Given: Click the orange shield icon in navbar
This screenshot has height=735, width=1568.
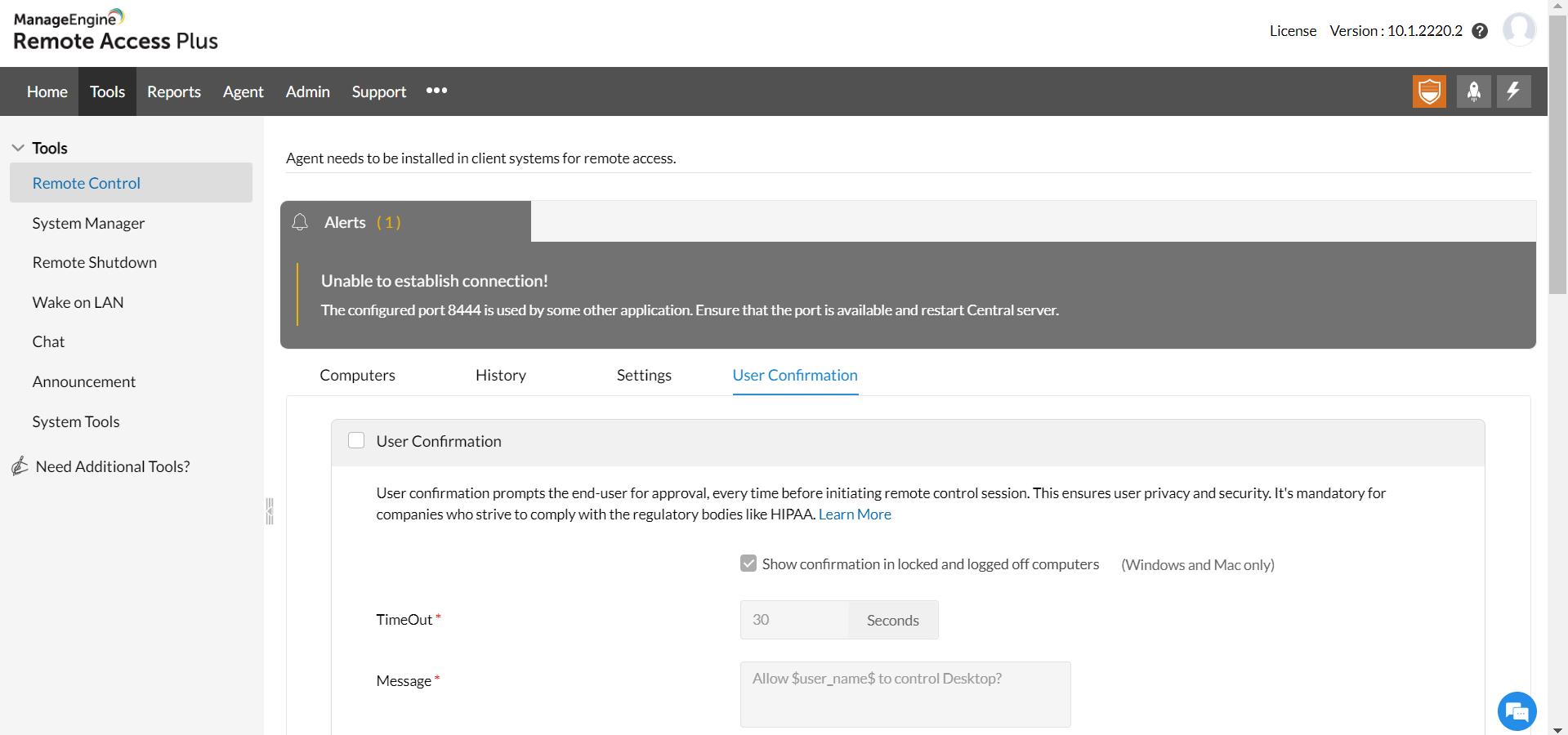Looking at the screenshot, I should coord(1429,91).
